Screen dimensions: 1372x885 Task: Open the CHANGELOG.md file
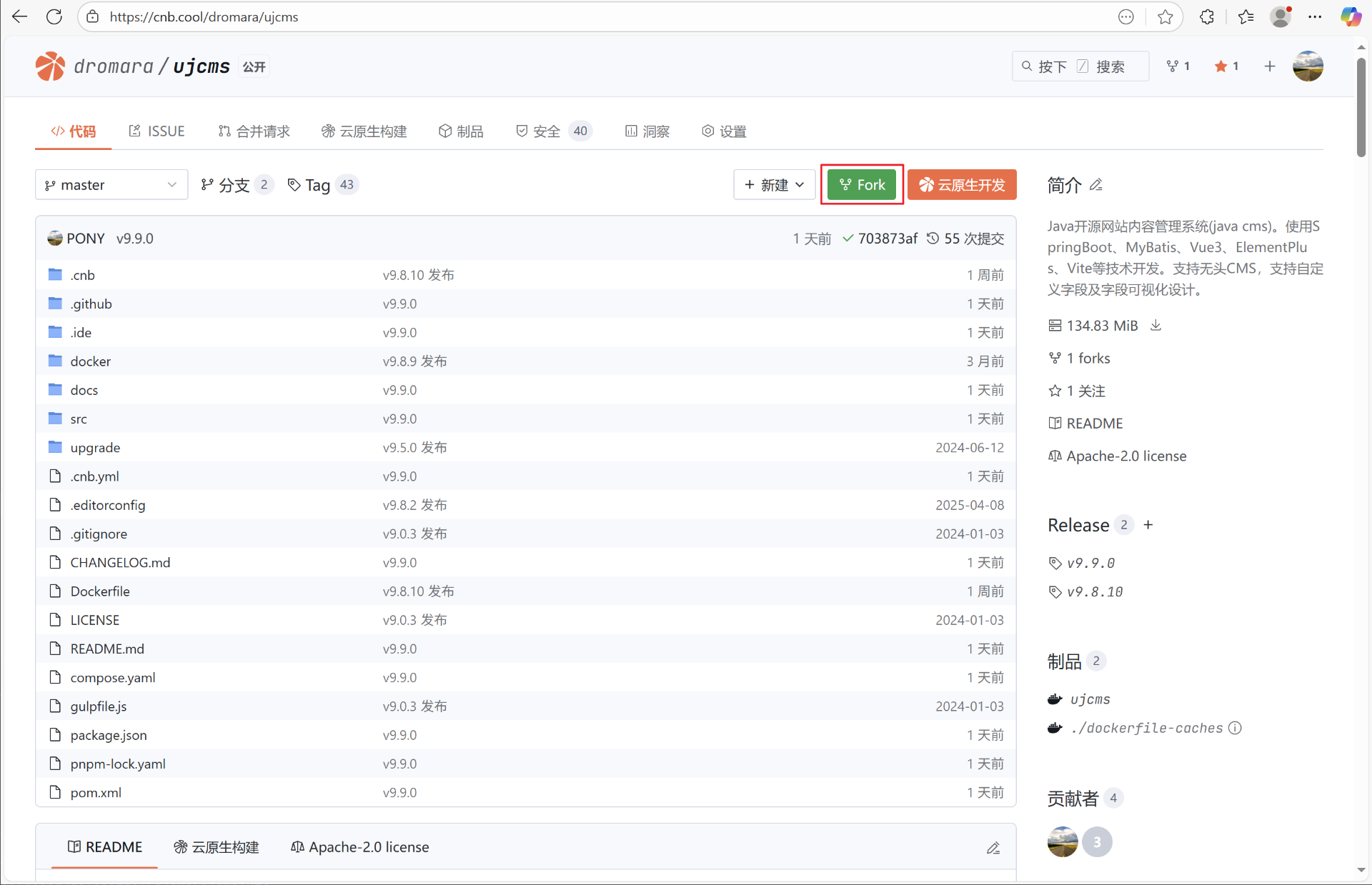point(120,563)
